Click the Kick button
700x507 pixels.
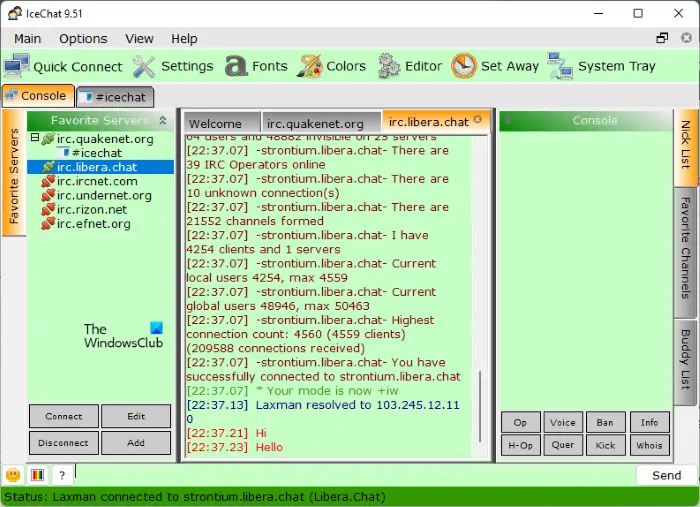tap(605, 445)
